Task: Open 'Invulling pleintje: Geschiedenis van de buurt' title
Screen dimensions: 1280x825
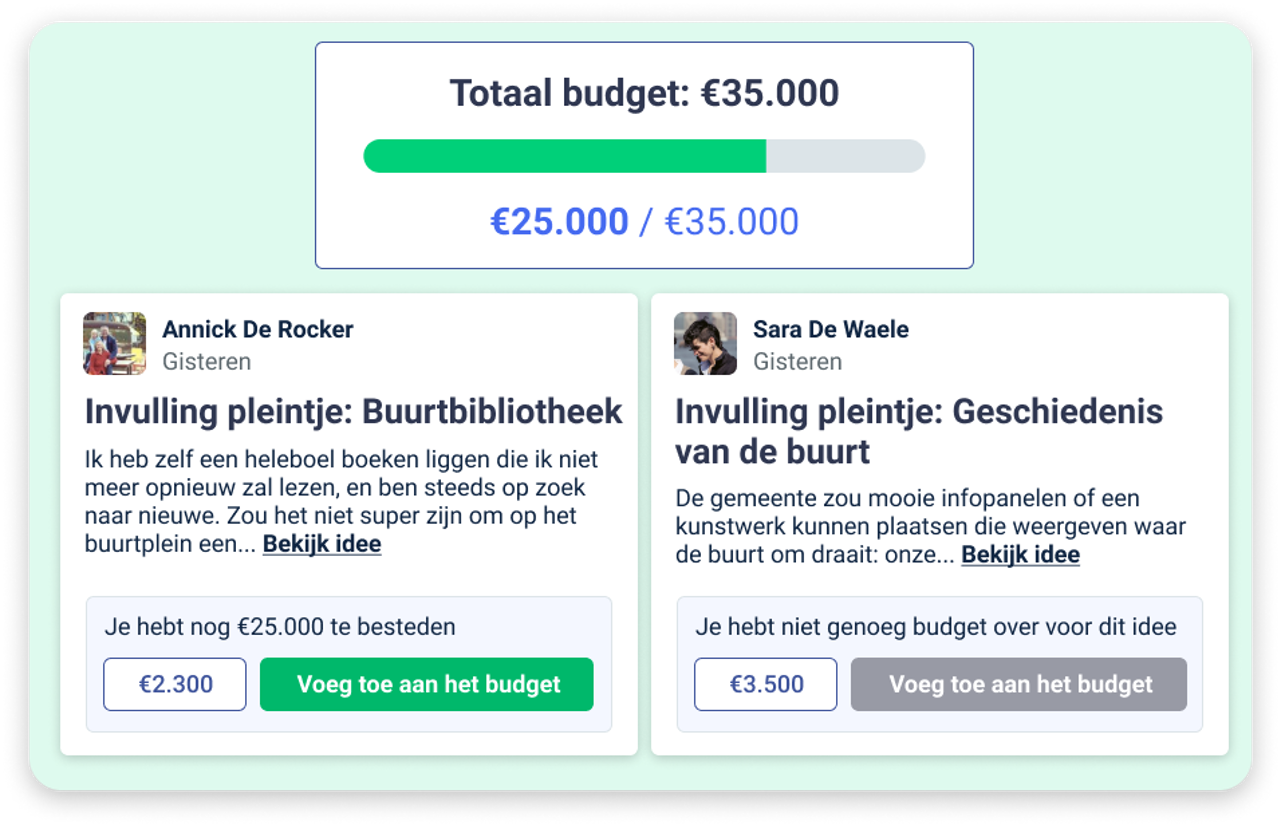Action: coord(919,431)
